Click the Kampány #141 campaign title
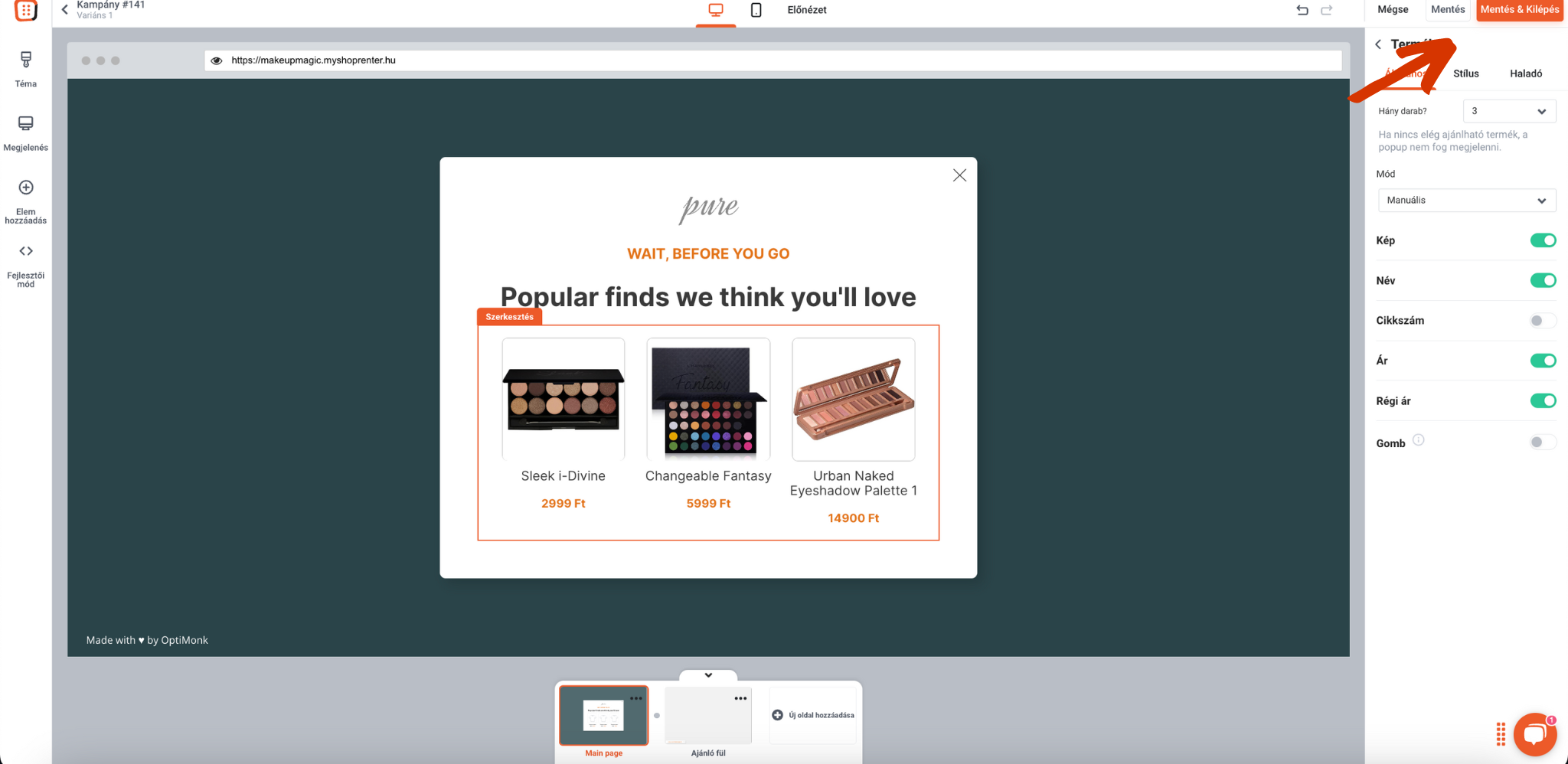1568x764 pixels. tap(111, 5)
